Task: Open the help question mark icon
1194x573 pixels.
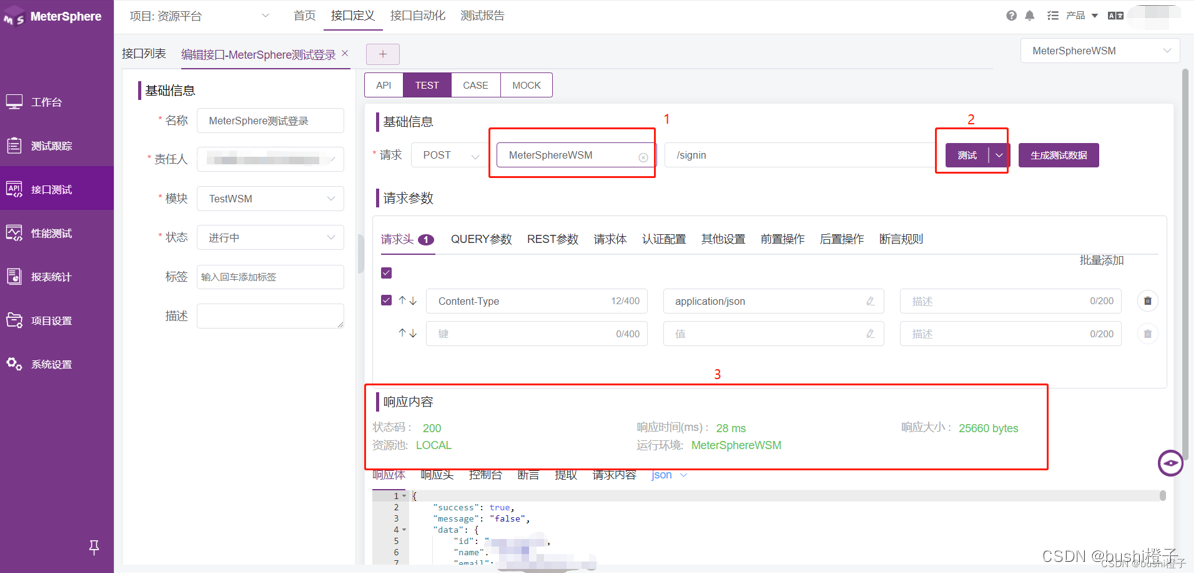Action: click(1011, 15)
